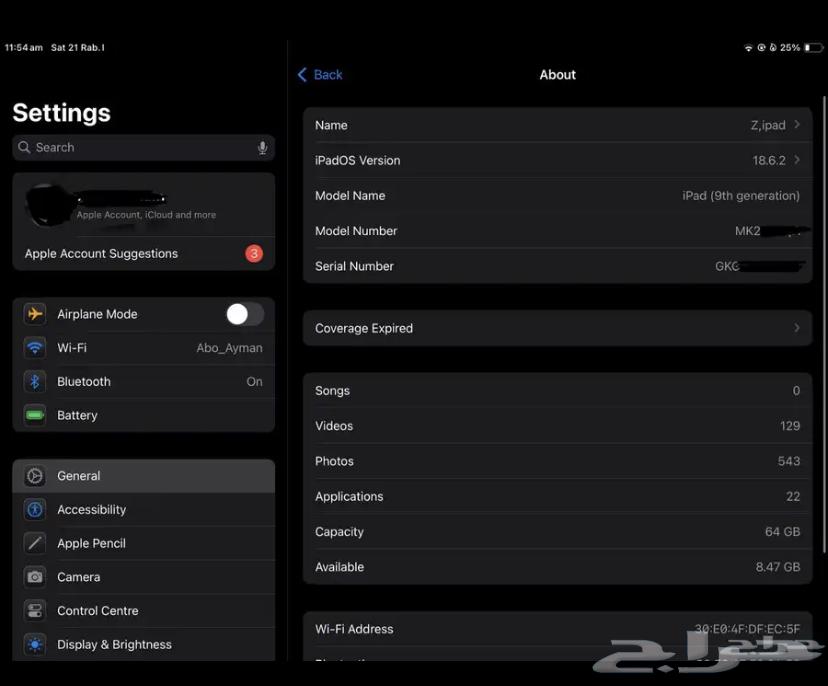Go back using the Back button
Viewport: 828px width, 686px height.
(x=320, y=75)
